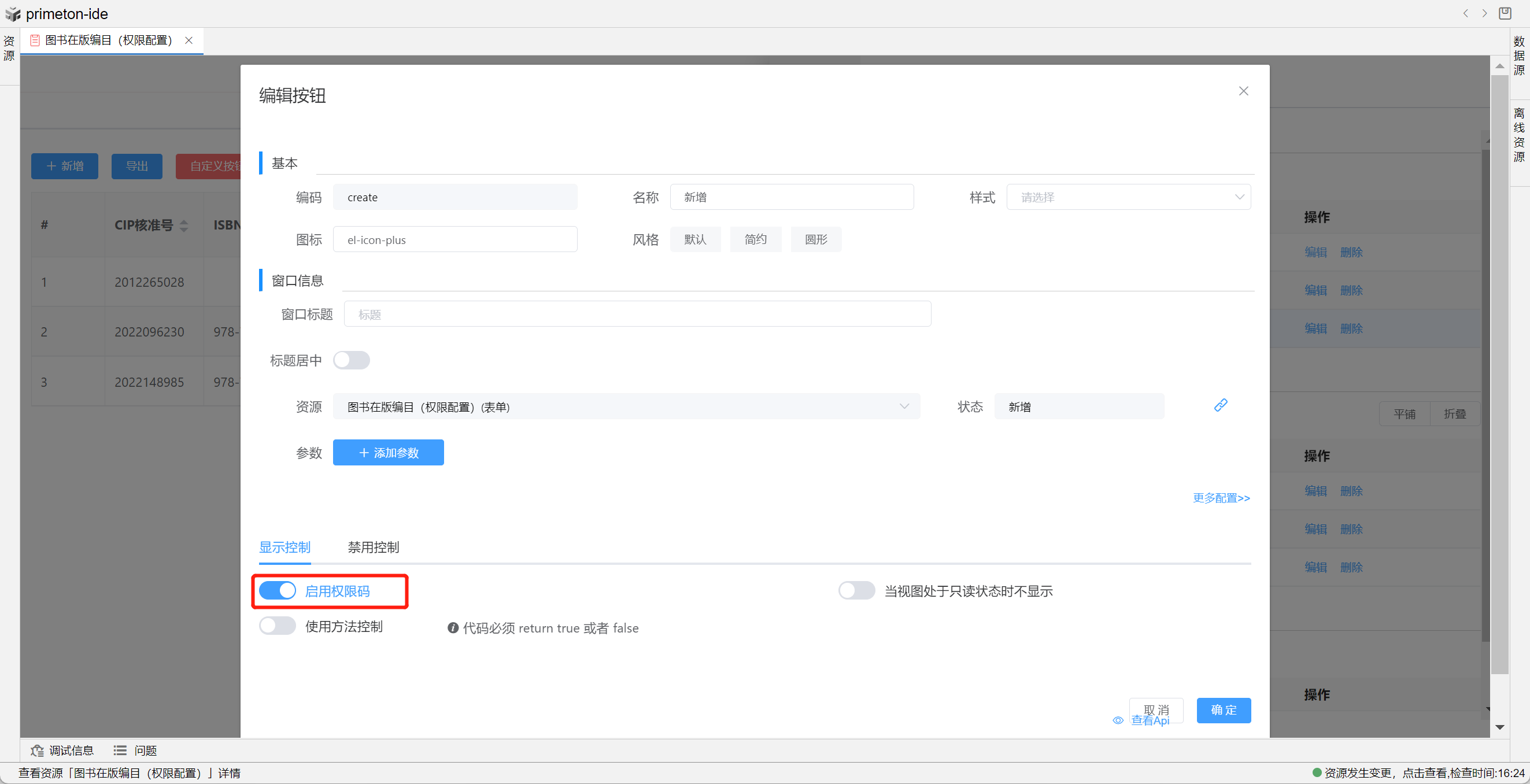Toggle 当视图处于只读状态时不显示 switch
This screenshot has width=1530, height=784.
(856, 590)
